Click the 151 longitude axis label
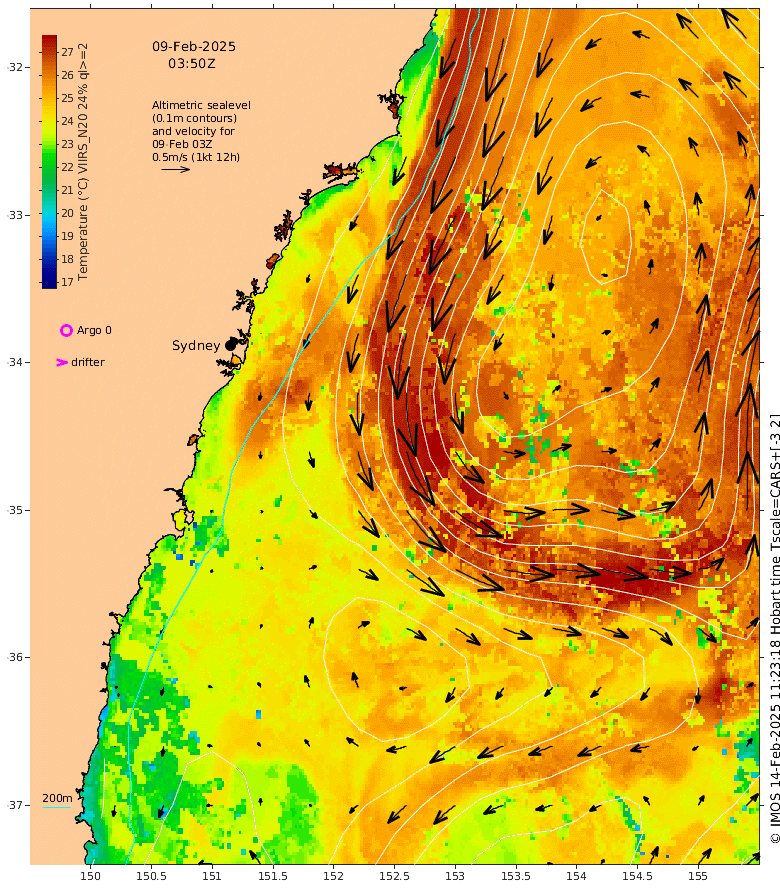The image size is (780, 890). coord(212,876)
